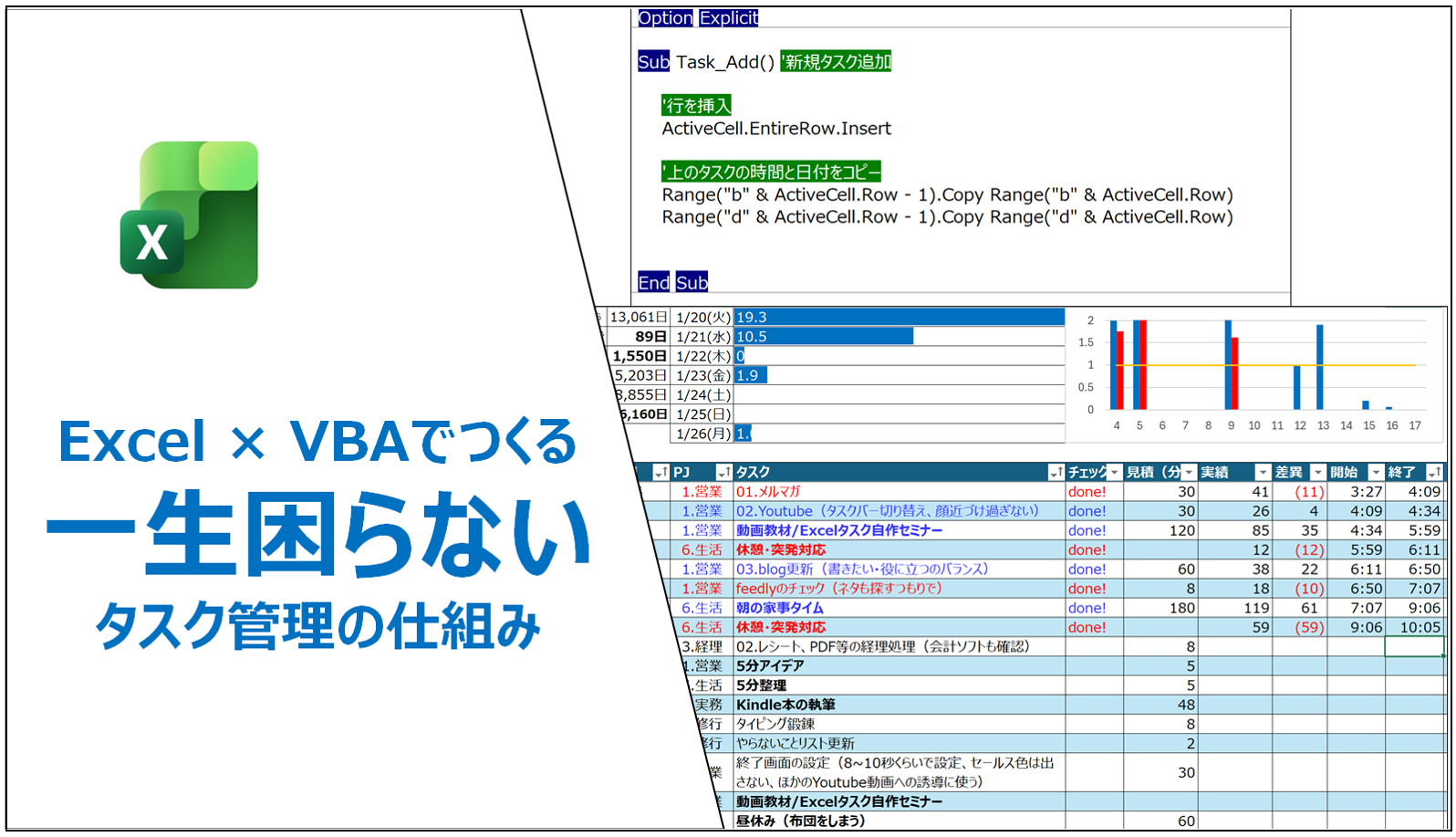Select the task cell 'Kindle本の執筆'
1456x837 pixels.
[900, 705]
